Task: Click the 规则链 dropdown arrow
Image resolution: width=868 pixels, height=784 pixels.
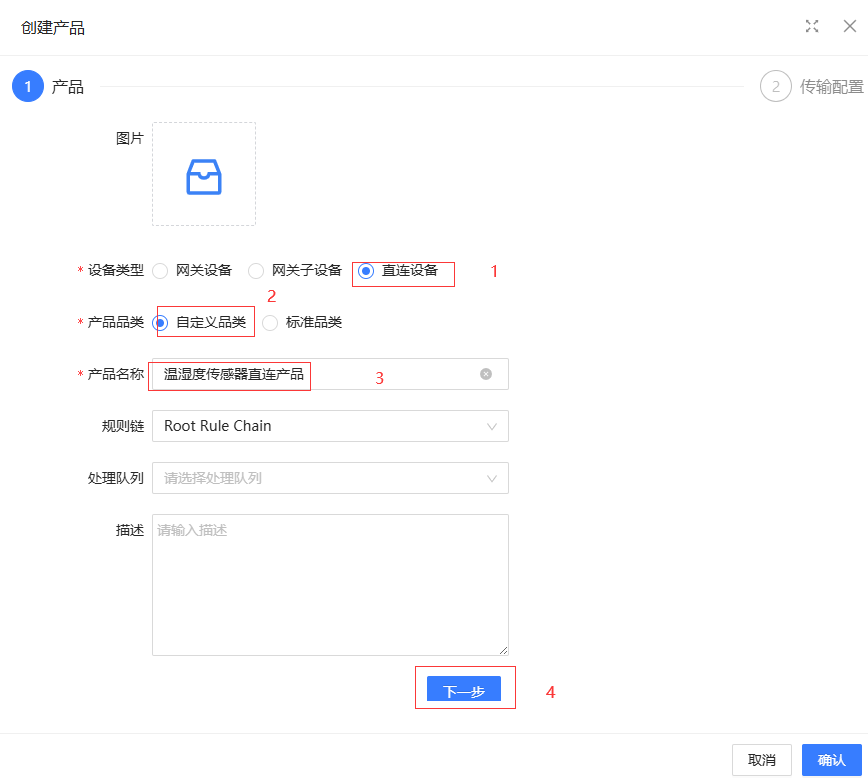Action: tap(492, 426)
